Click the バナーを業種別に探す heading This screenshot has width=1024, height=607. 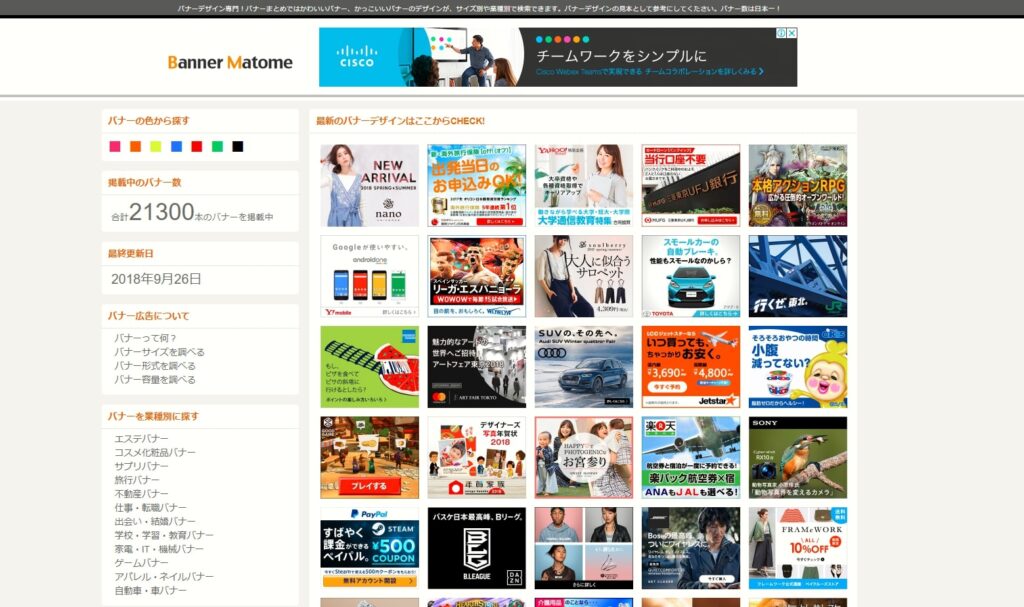tap(153, 416)
